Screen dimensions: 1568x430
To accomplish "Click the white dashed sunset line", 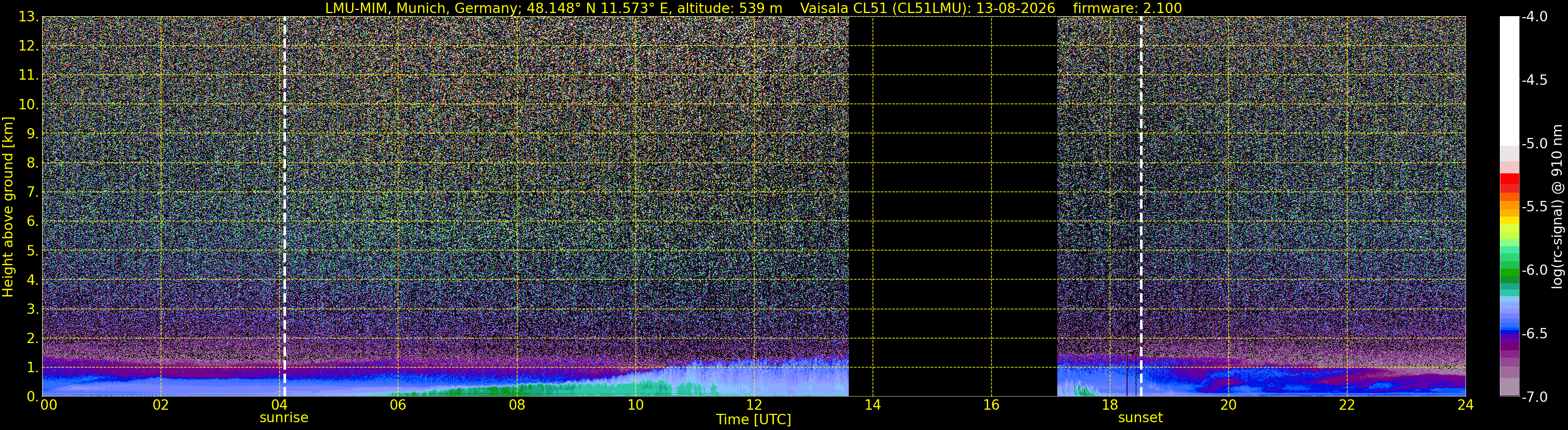I will click(1141, 207).
